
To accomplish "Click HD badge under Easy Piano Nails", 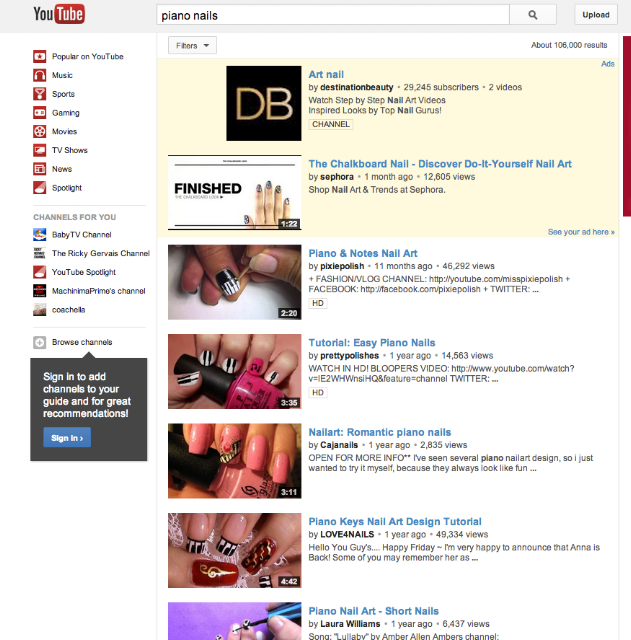I will pos(318,393).
